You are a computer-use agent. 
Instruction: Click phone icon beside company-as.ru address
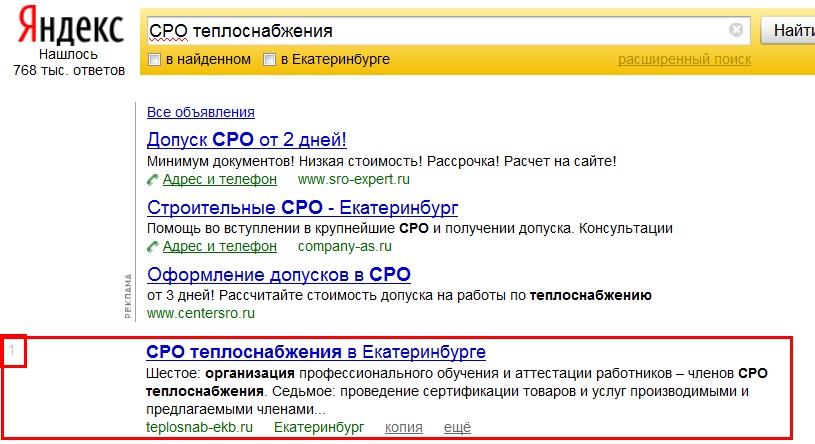153,246
